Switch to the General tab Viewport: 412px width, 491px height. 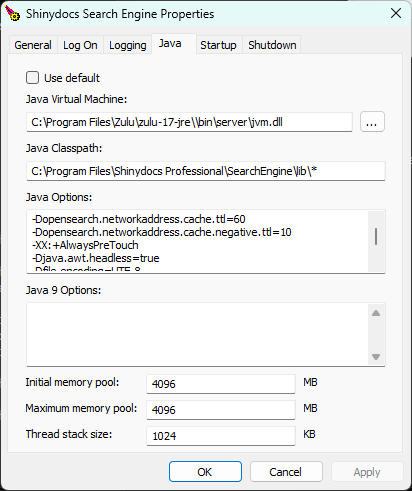[33, 45]
